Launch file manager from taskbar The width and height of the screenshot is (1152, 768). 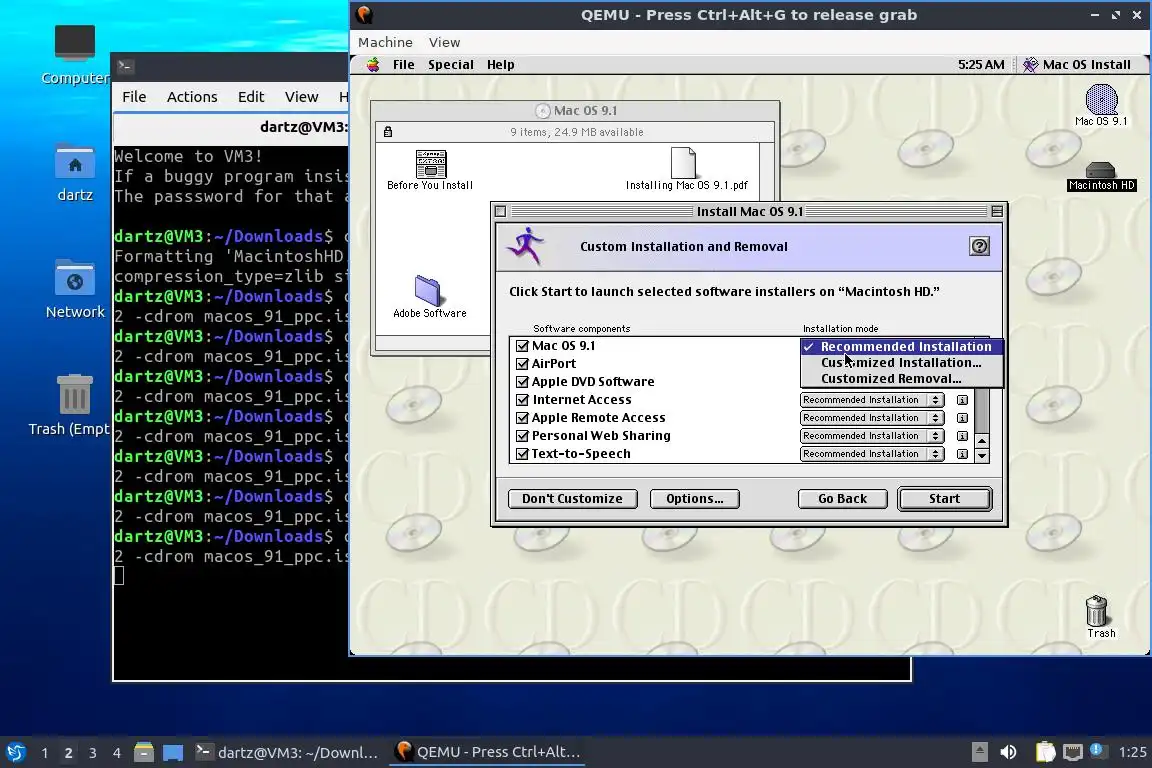[144, 752]
